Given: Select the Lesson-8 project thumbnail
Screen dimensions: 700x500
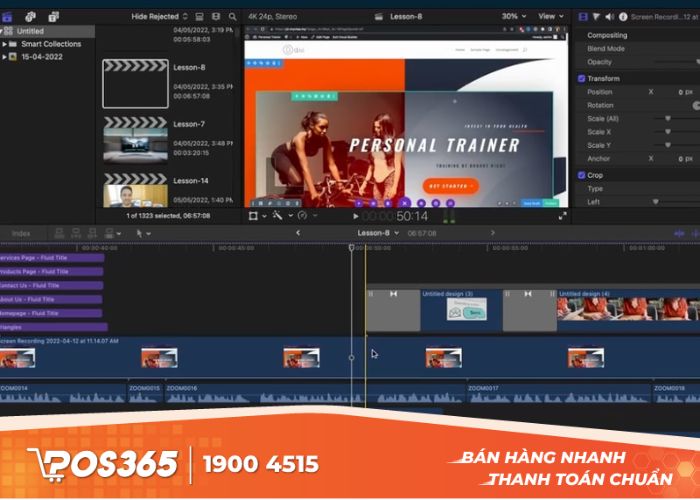Looking at the screenshot, I should 135,84.
